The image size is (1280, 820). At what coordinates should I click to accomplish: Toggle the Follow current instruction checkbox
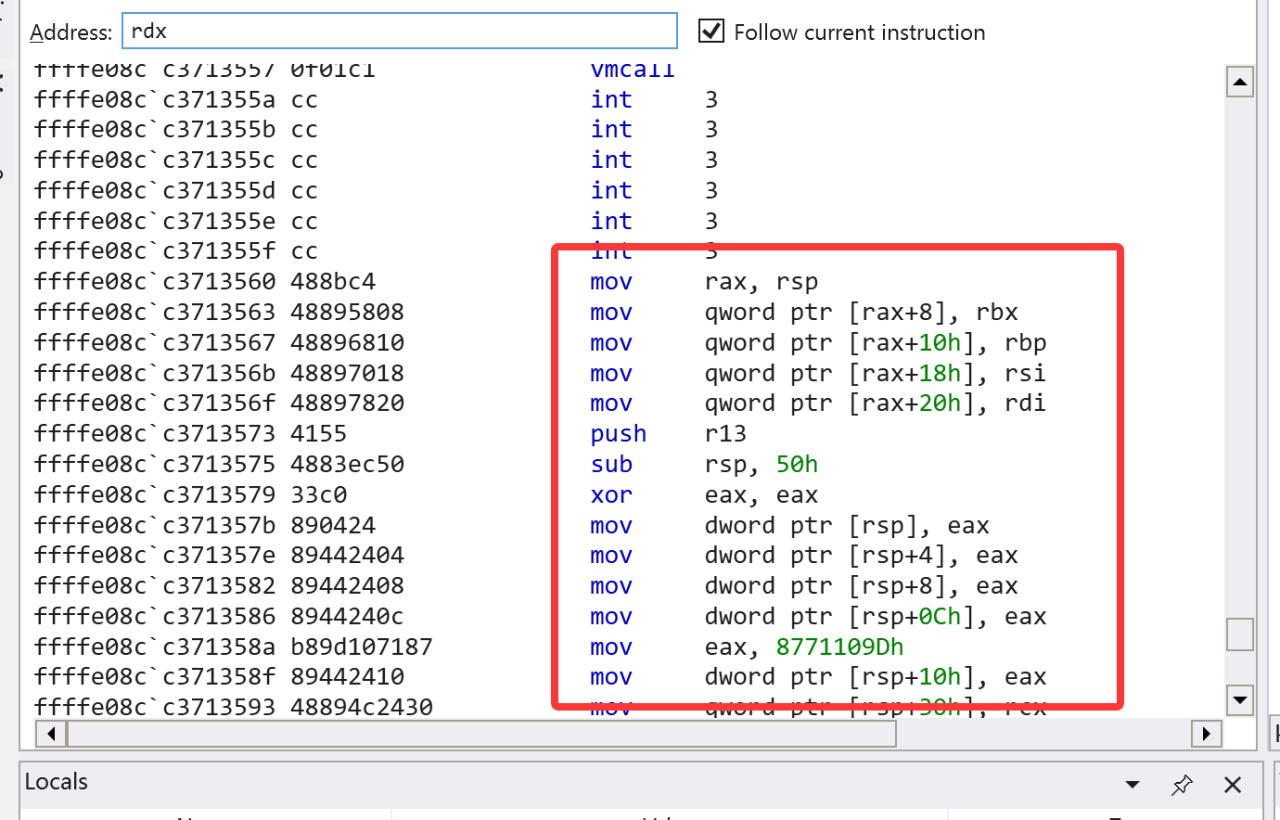pyautogui.click(x=711, y=32)
